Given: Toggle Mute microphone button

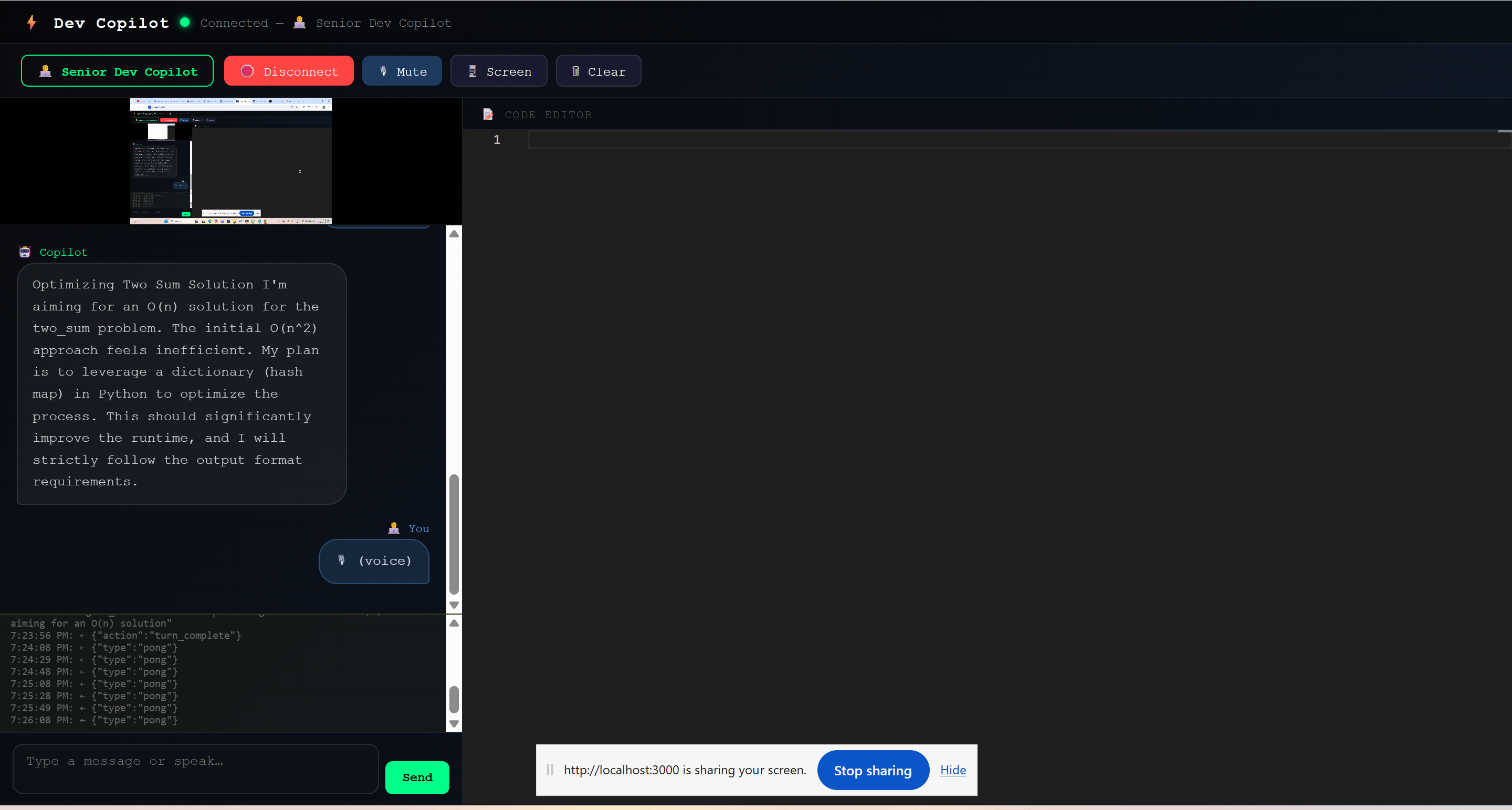Looking at the screenshot, I should pyautogui.click(x=402, y=71).
